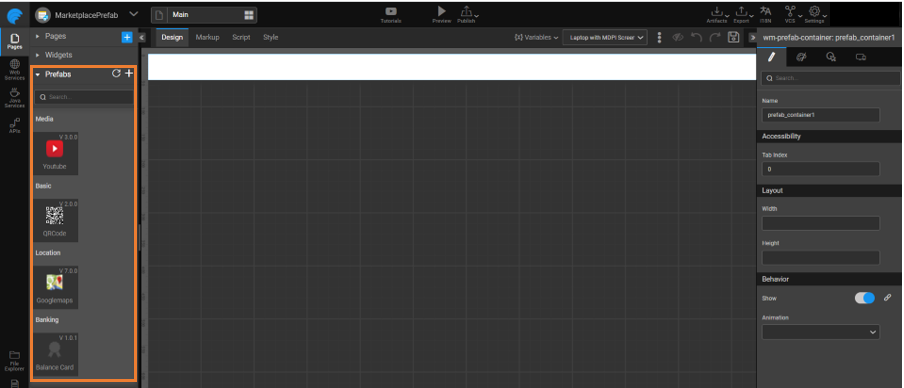Open the Variables dropdown
904x388 pixels.
(536, 37)
